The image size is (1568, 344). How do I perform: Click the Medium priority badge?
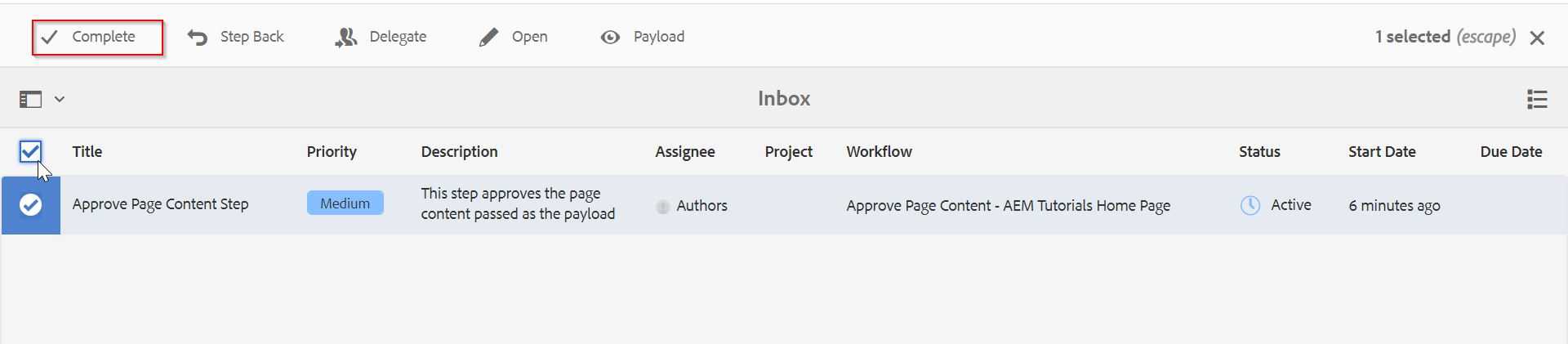tap(345, 203)
